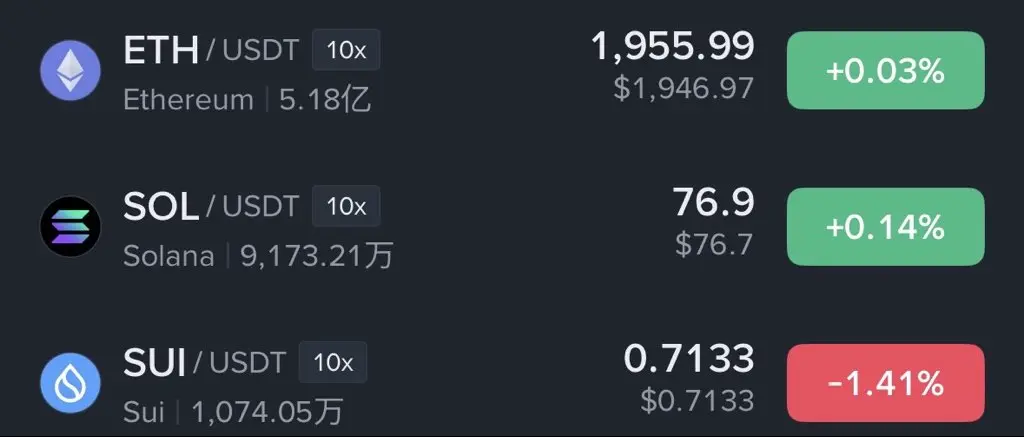Screen dimensions: 1024x437
Task: Open the Solana coin icon
Action: (x=71, y=226)
